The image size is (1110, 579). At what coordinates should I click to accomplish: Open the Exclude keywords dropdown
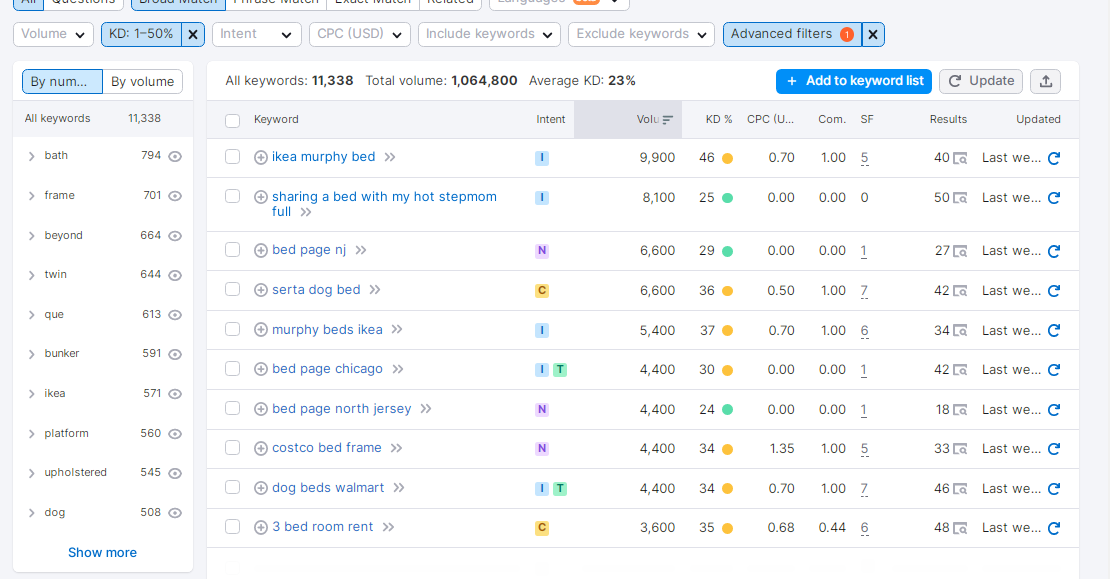(x=641, y=34)
